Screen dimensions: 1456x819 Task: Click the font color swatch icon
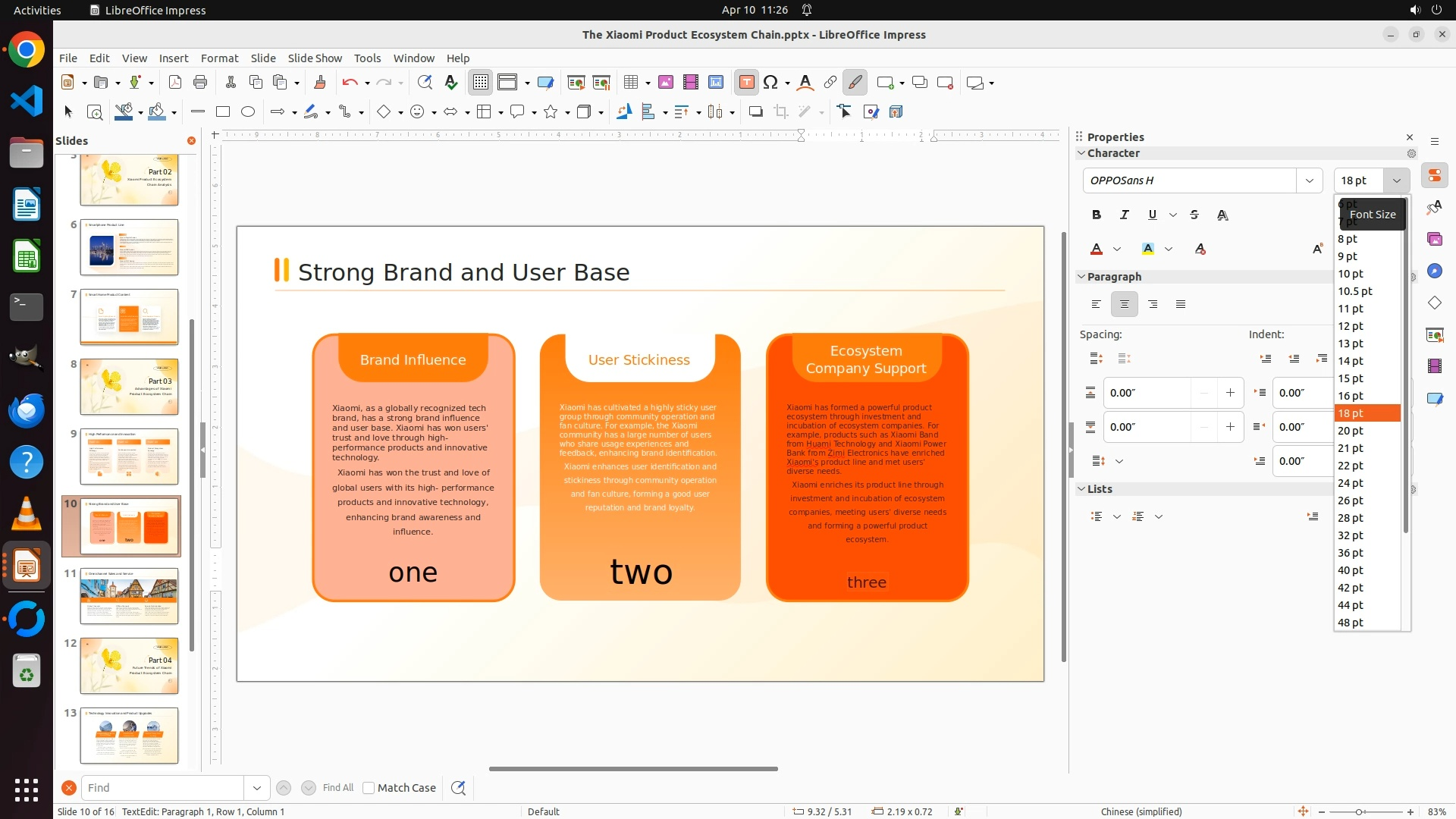coord(1097,249)
